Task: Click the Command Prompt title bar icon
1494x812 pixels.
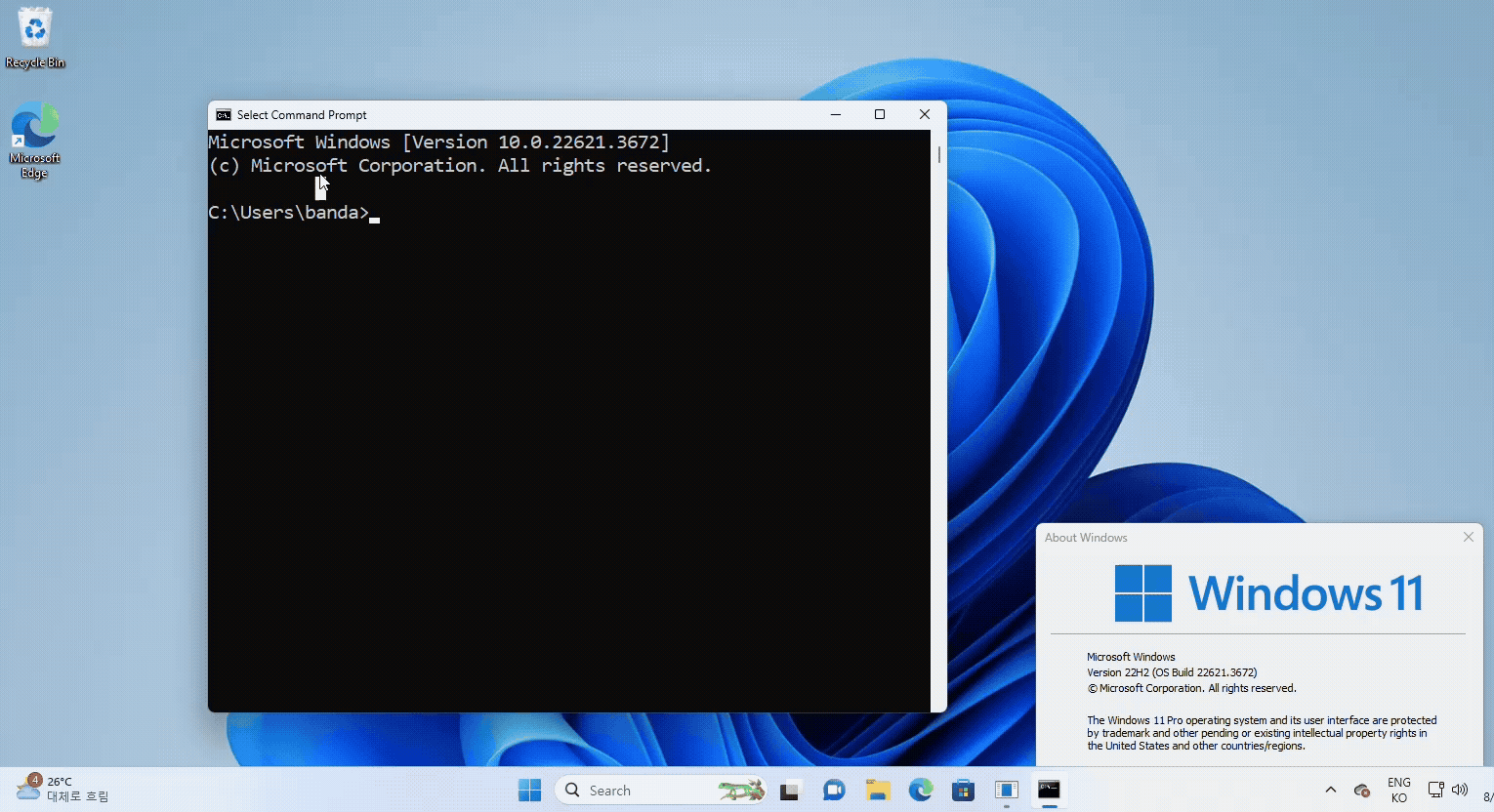Action: coord(224,115)
